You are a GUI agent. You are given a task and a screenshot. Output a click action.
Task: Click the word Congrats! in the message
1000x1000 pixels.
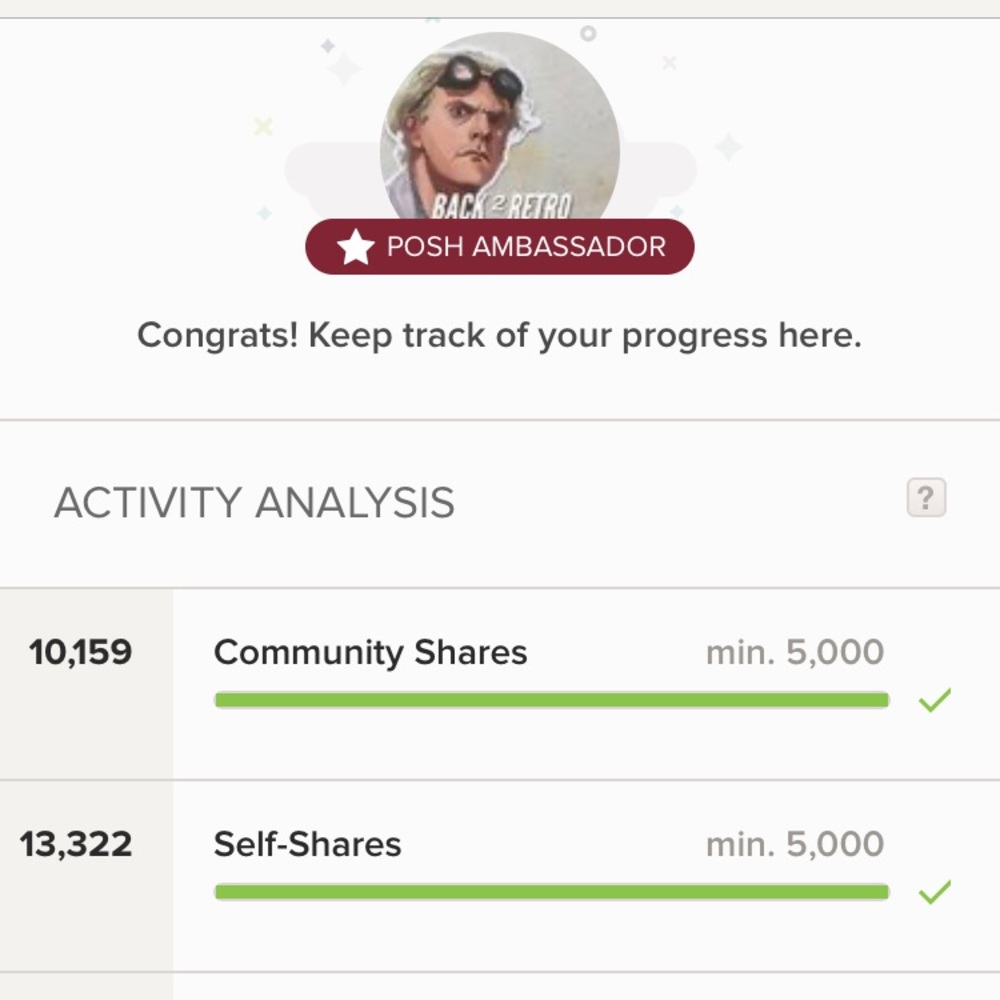click(217, 336)
